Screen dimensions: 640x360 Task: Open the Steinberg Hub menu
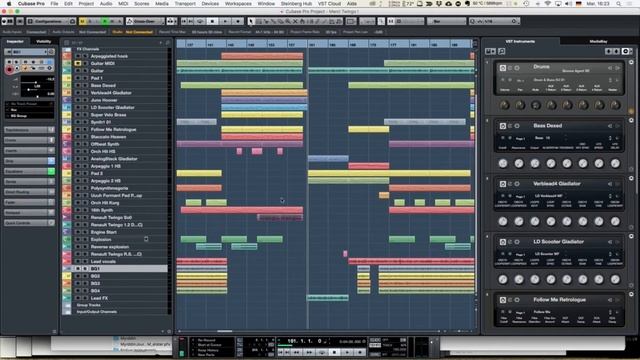click(x=296, y=4)
